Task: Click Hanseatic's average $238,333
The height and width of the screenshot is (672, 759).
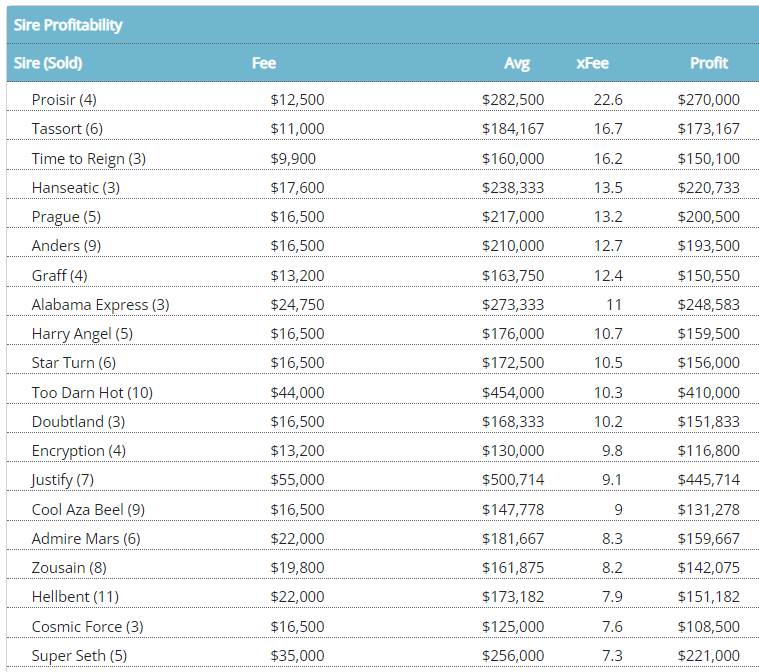Action: pyautogui.click(x=513, y=188)
